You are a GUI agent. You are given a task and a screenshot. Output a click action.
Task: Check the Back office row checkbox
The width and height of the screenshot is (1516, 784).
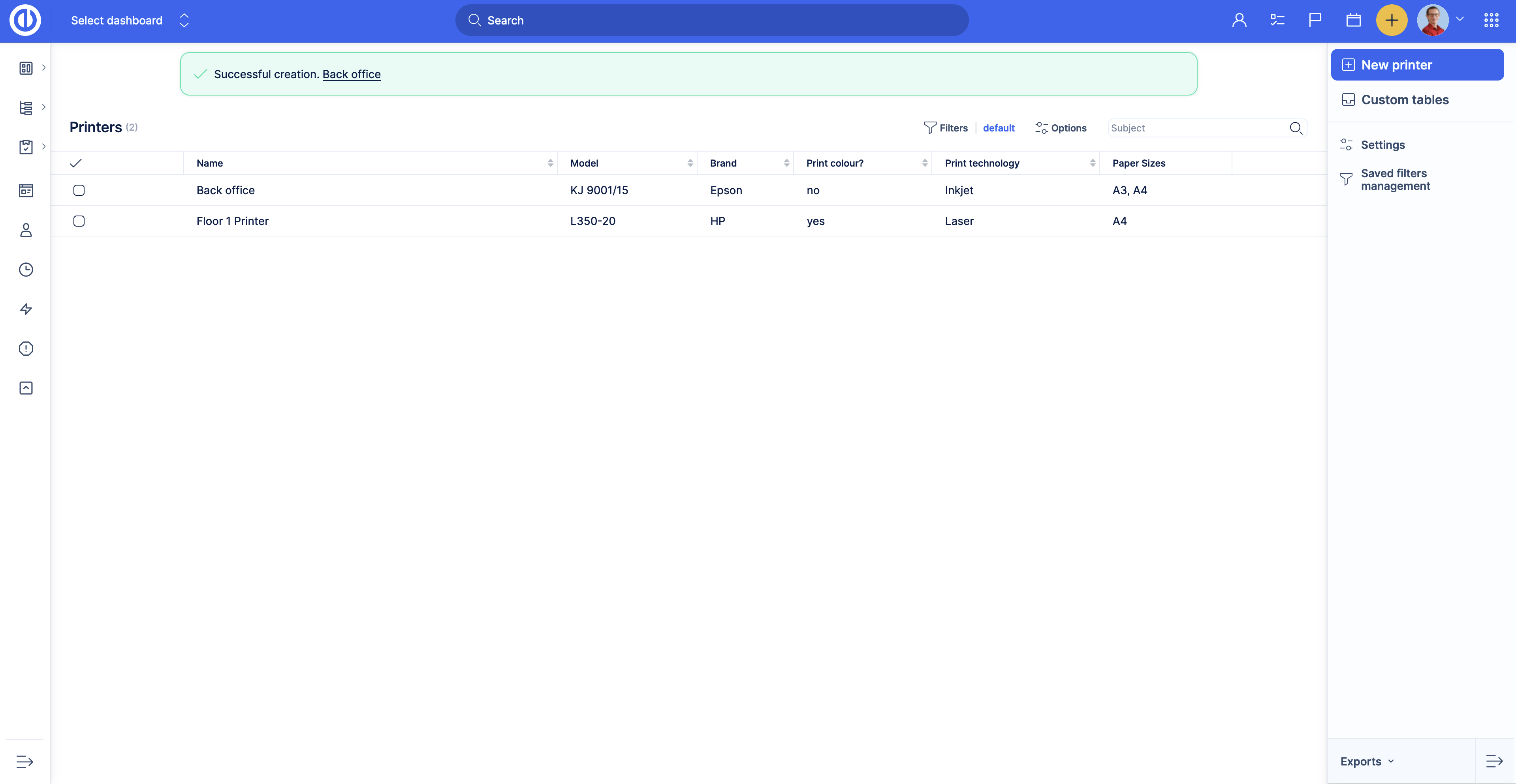point(79,190)
